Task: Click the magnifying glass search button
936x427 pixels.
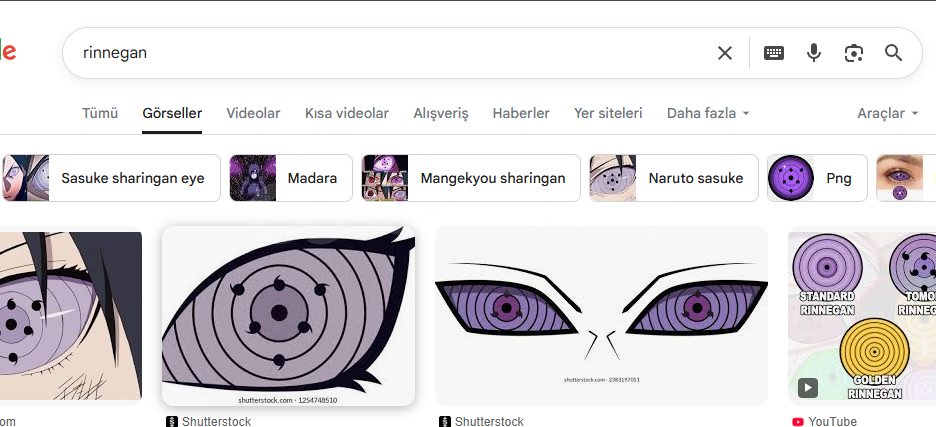Action: tap(893, 53)
